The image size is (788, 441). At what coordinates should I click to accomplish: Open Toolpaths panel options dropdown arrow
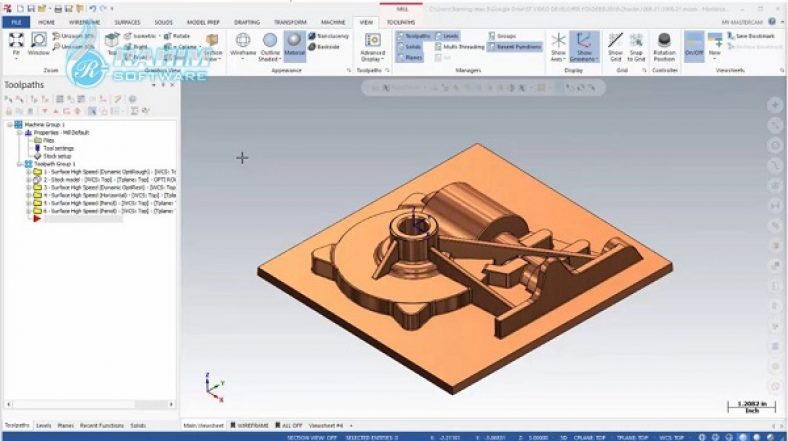pyautogui.click(x=154, y=85)
